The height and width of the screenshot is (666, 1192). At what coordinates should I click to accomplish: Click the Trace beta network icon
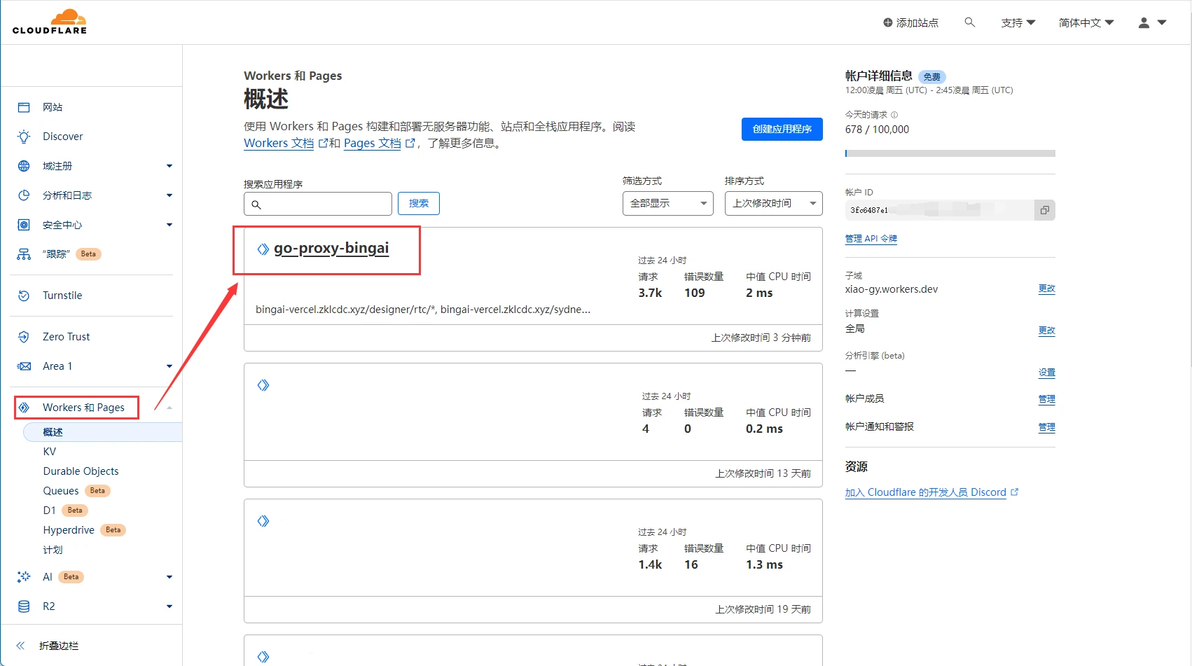[24, 254]
